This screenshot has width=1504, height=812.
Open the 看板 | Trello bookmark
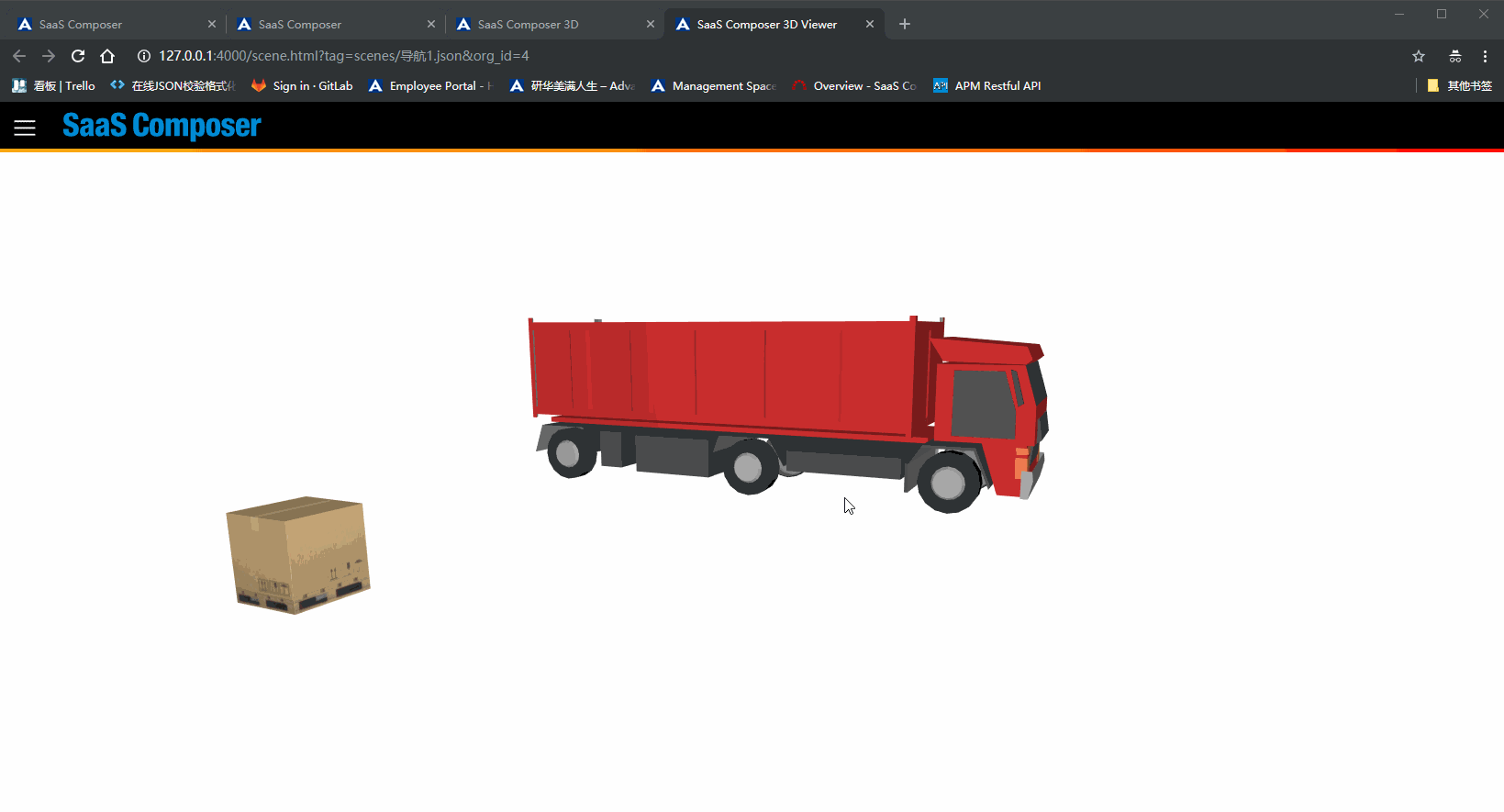(x=53, y=85)
